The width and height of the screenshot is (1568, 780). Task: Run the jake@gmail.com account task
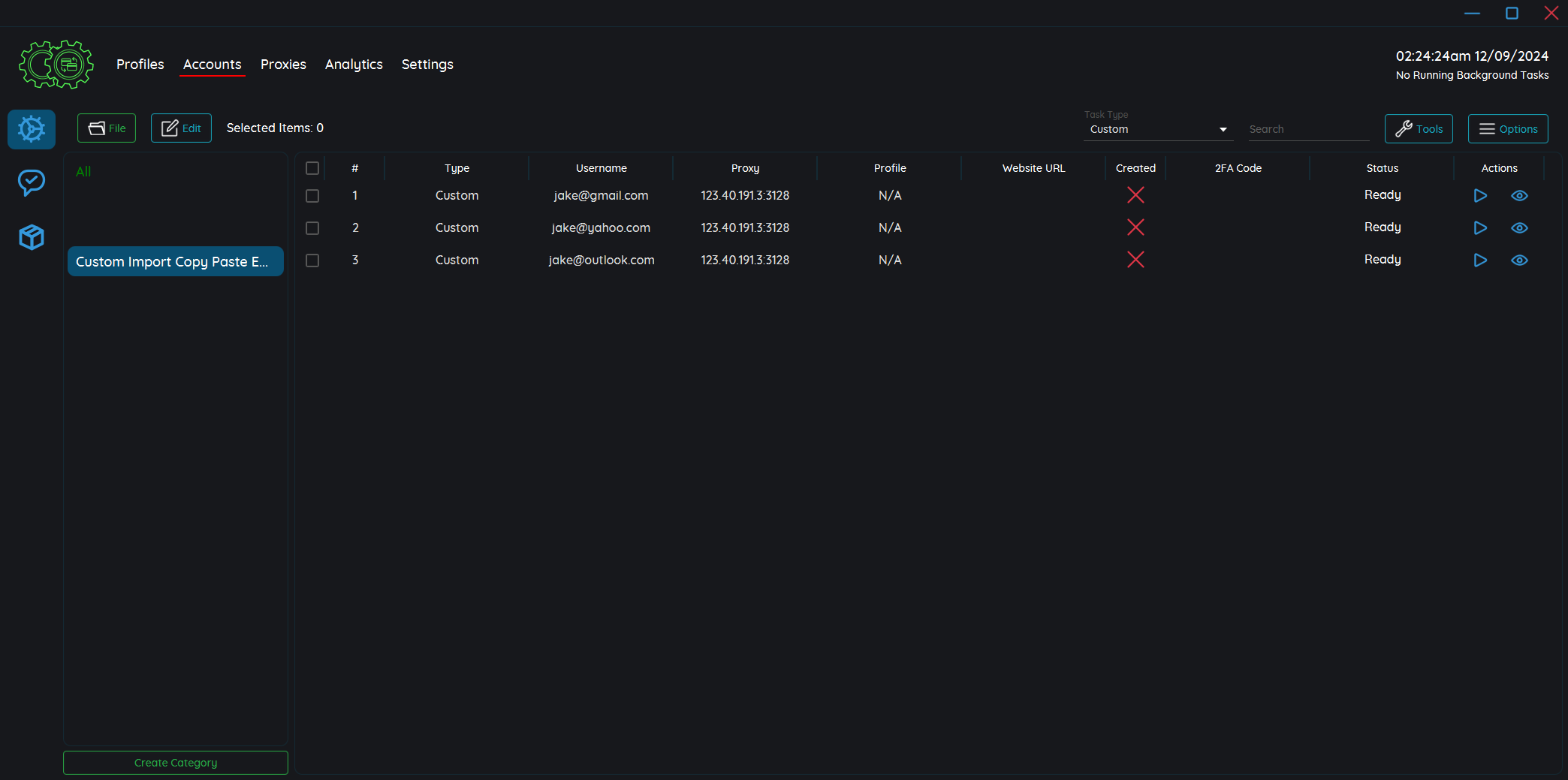pos(1480,196)
